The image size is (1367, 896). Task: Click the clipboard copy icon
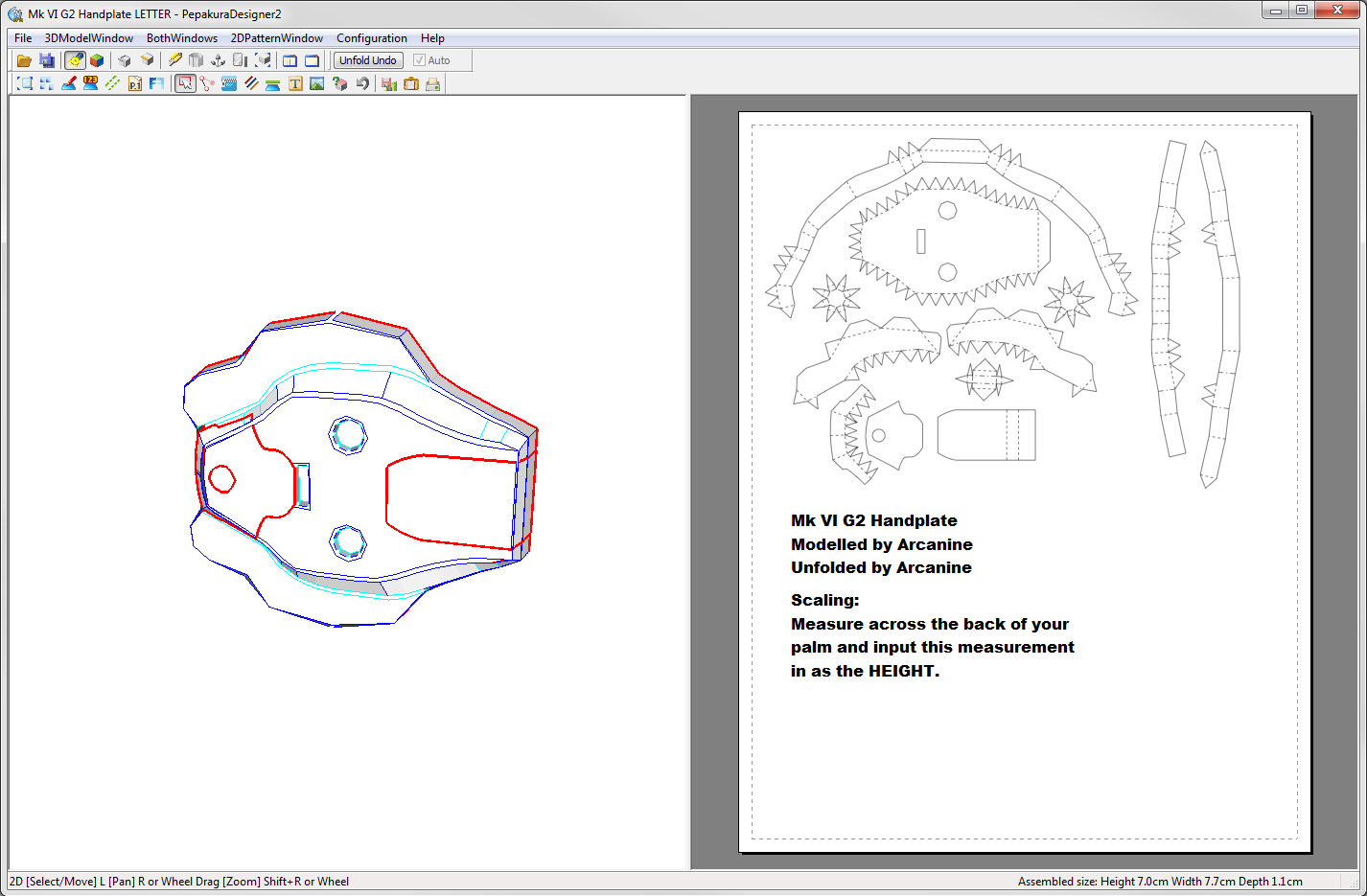[411, 83]
